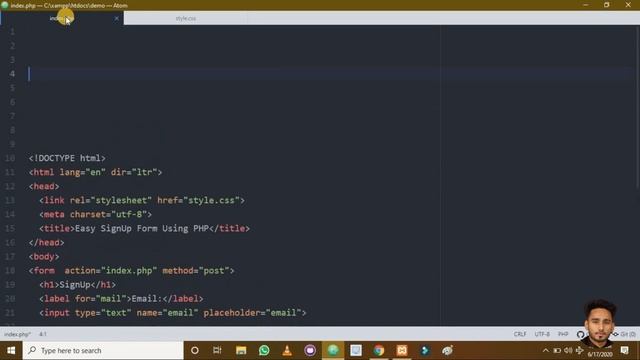The height and width of the screenshot is (360, 640).
Task: Open the Git (0) panel from status bar
Action: (624, 334)
